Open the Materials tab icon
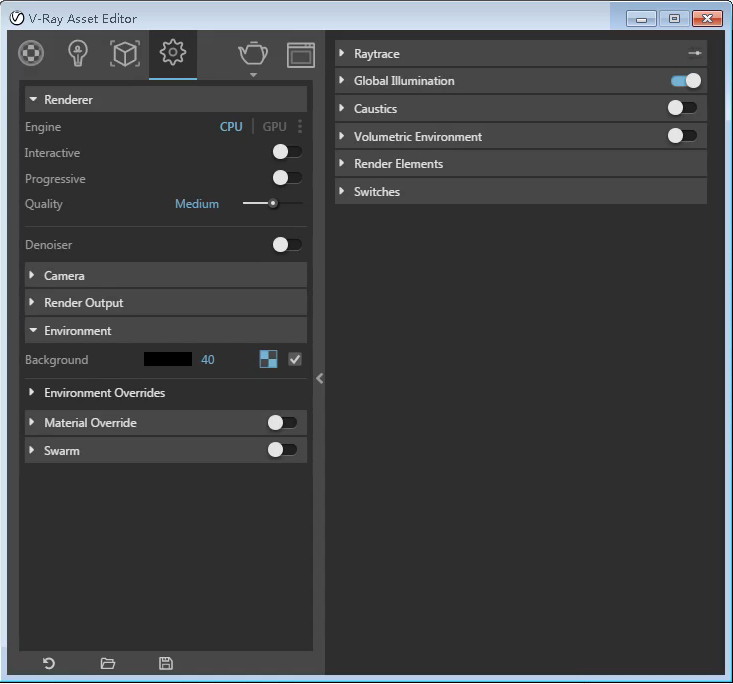This screenshot has width=733, height=684. [32, 53]
